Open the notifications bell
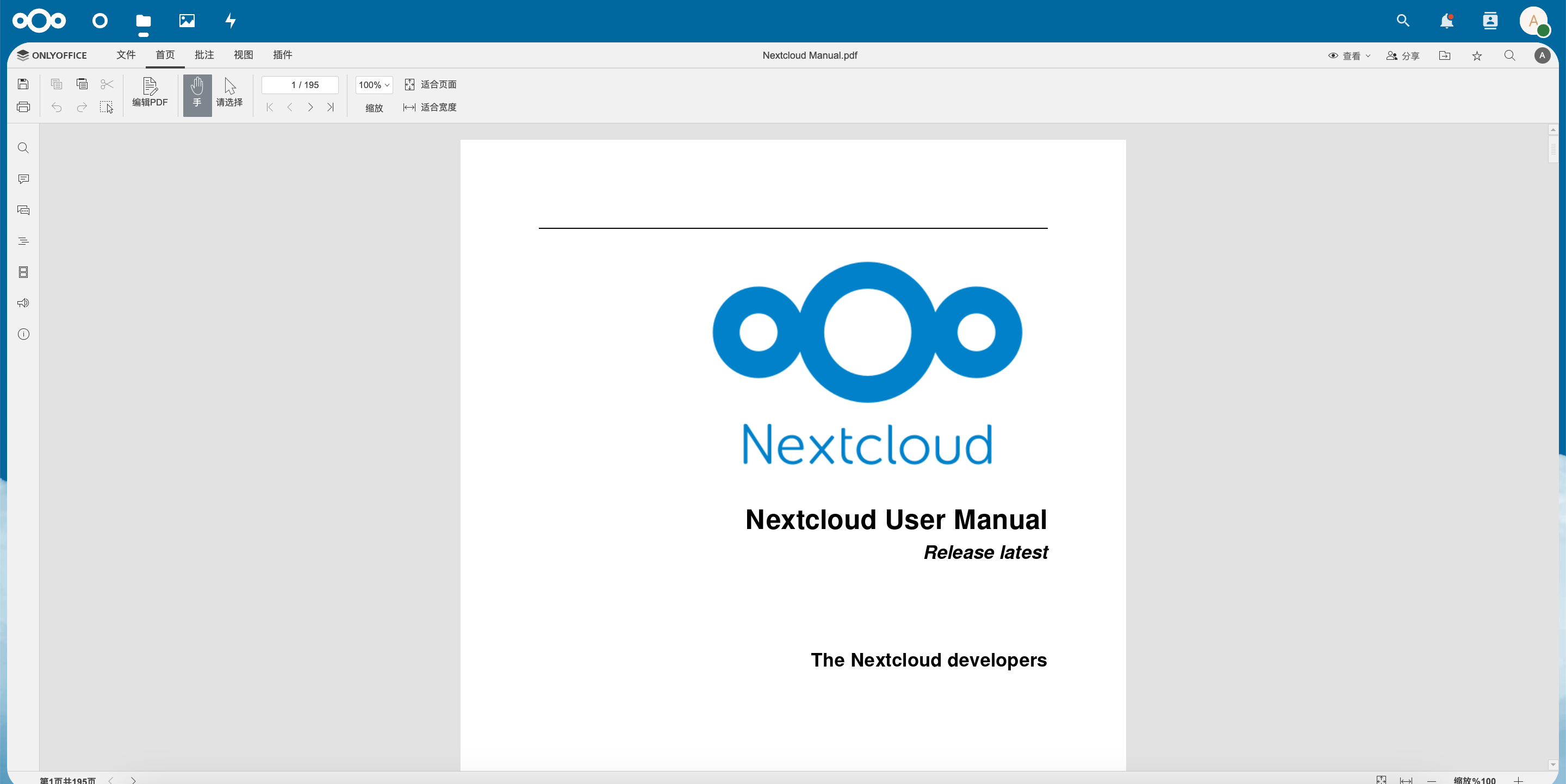1566x784 pixels. 1447,21
